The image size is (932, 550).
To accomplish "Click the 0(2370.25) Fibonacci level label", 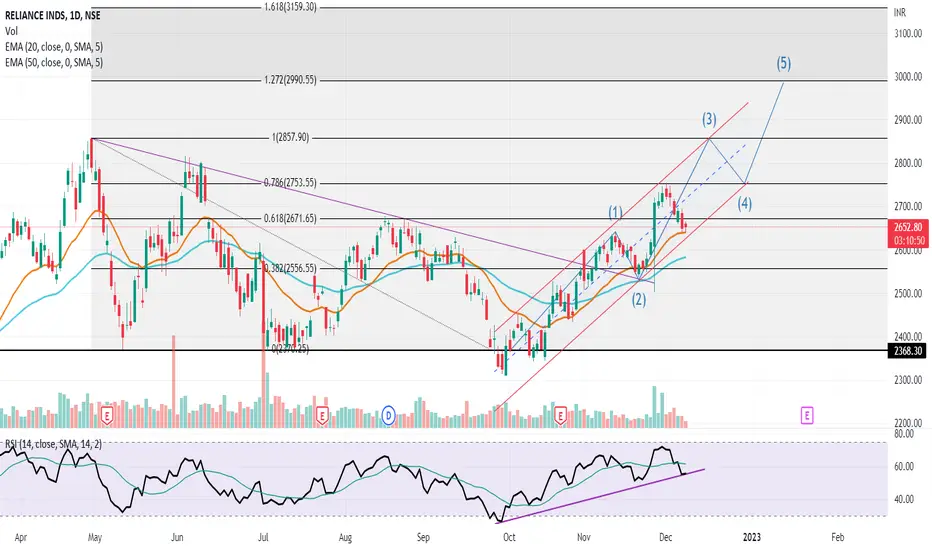I will pyautogui.click(x=290, y=349).
